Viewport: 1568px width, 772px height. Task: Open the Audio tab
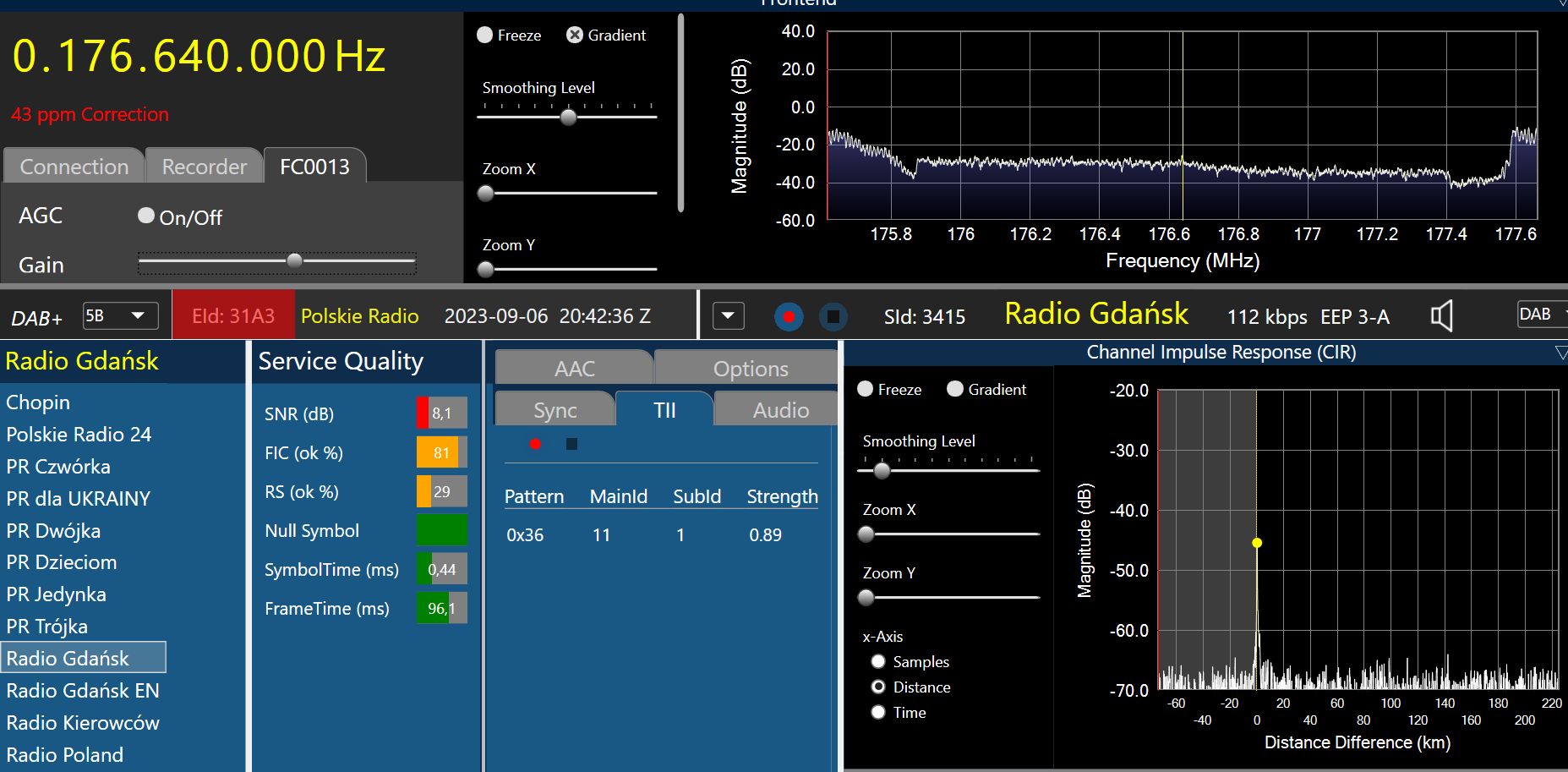click(x=780, y=410)
